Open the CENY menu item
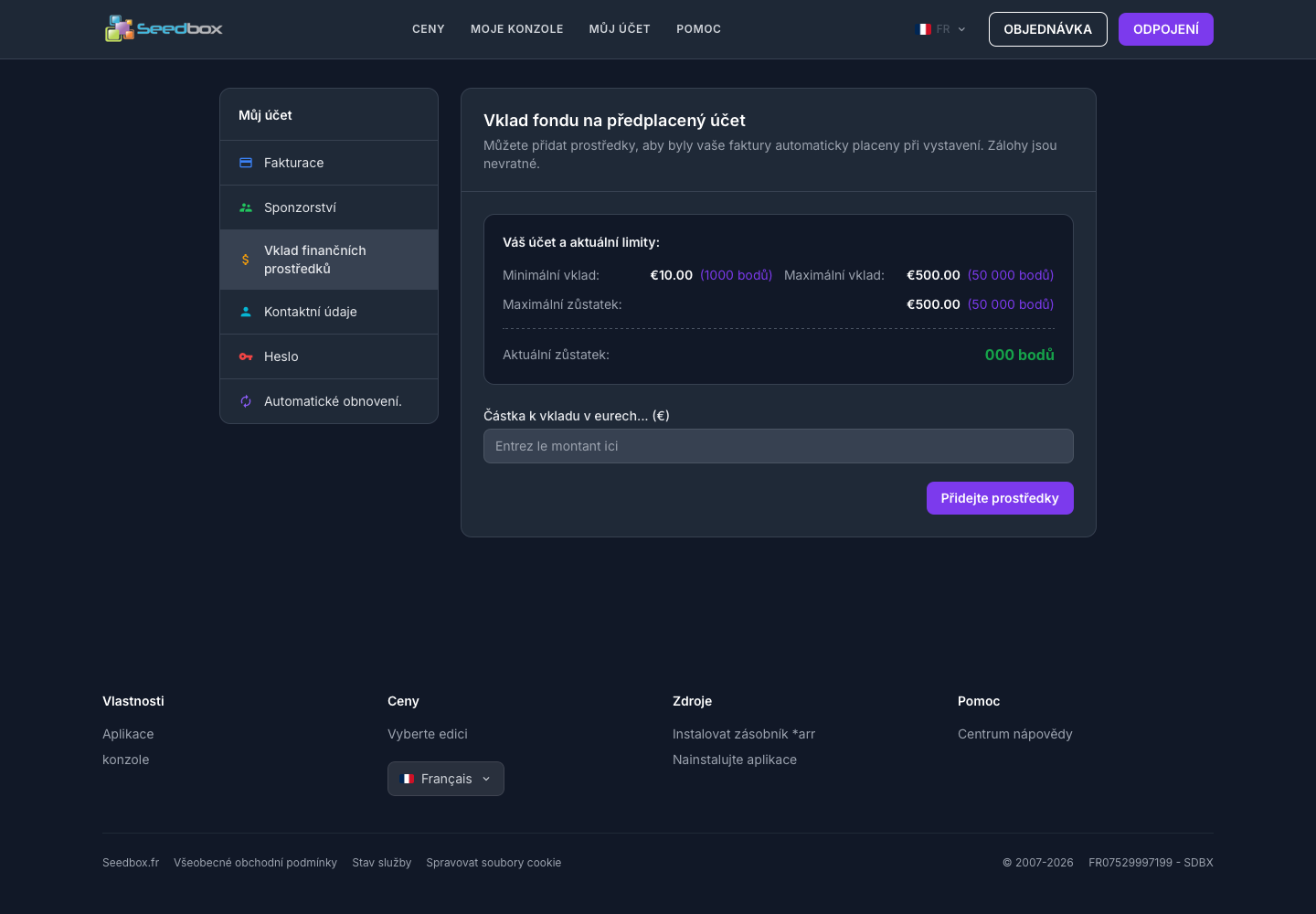1316x914 pixels. pyautogui.click(x=429, y=29)
